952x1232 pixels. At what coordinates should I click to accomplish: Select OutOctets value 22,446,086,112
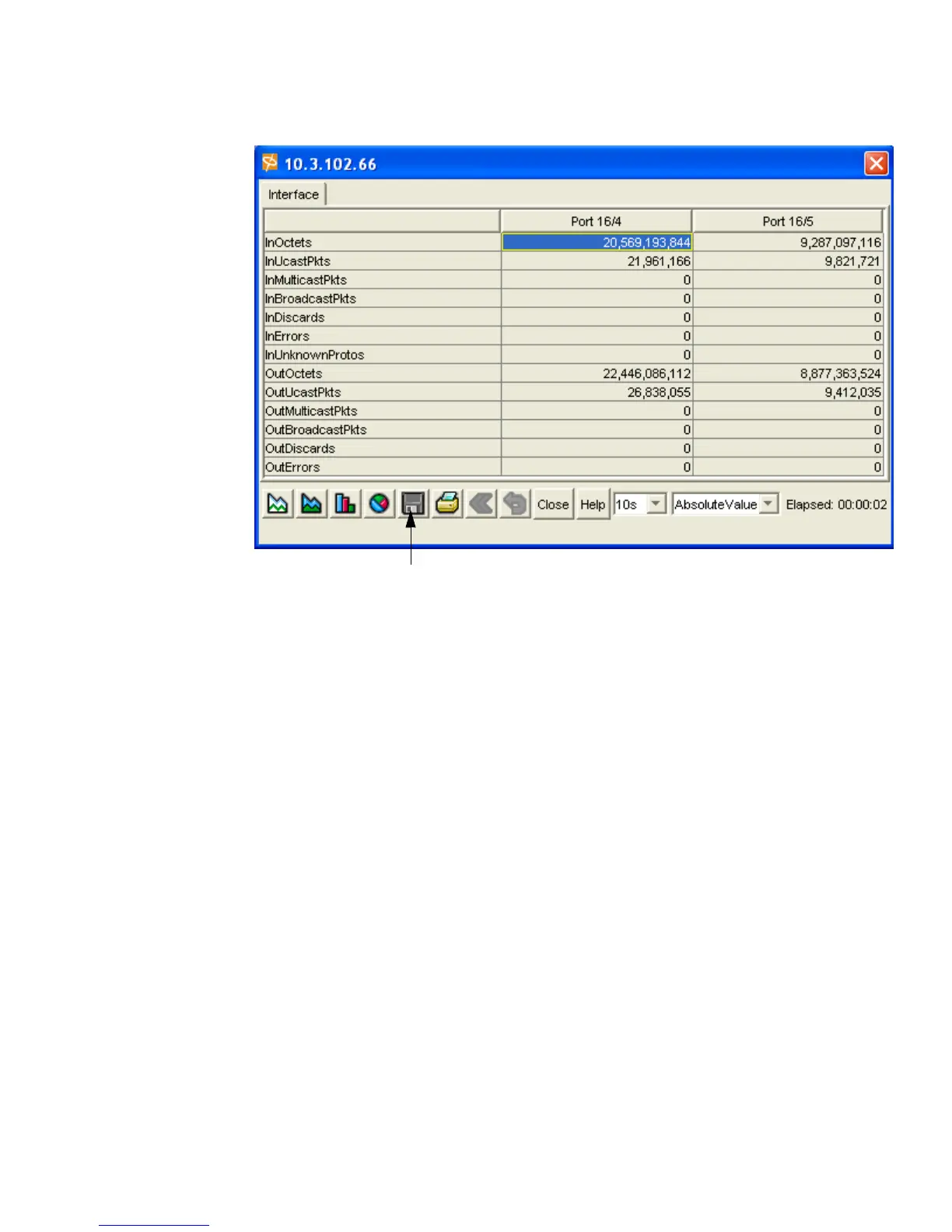tap(597, 373)
